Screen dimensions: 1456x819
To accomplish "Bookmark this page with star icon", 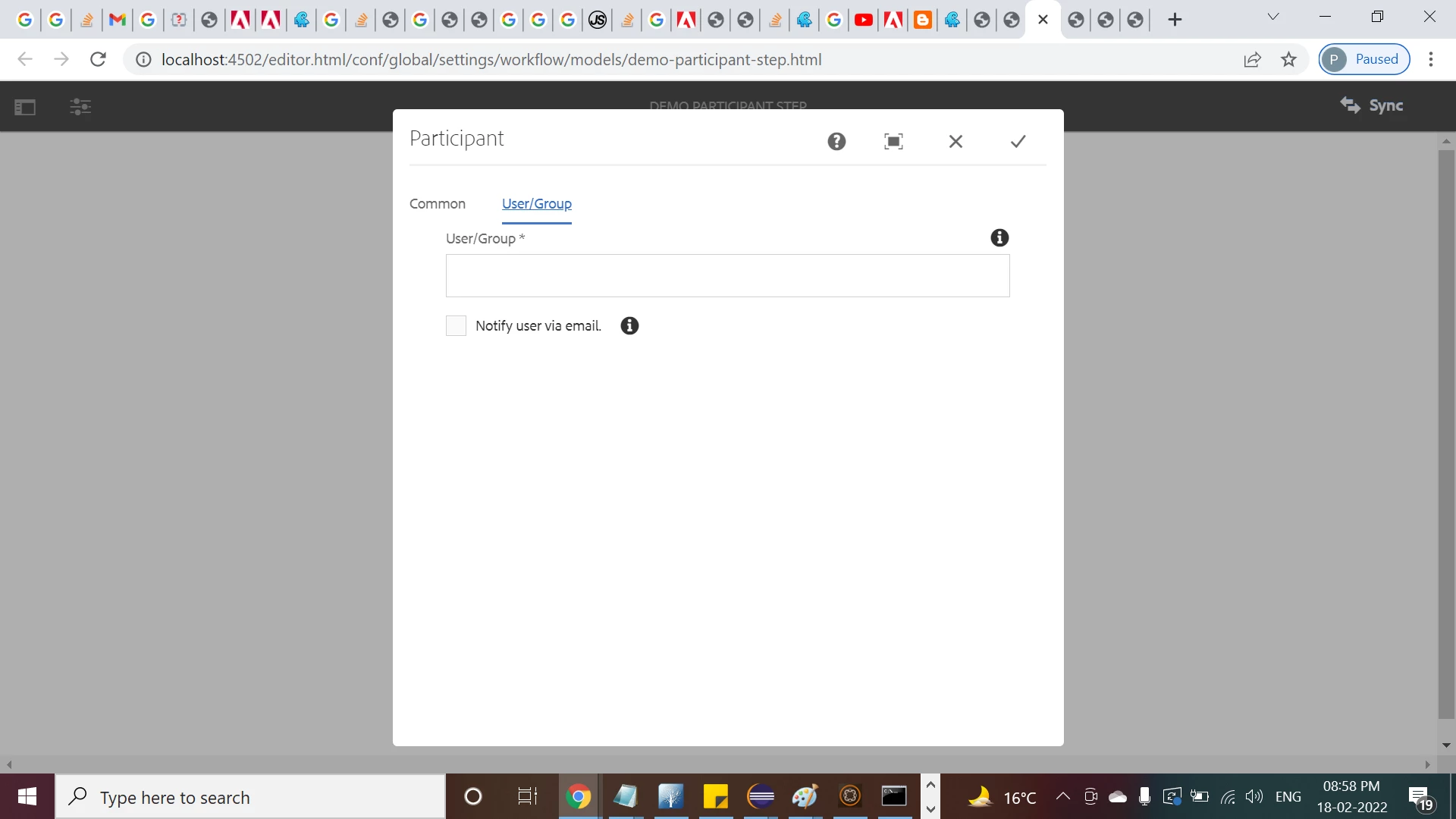I will (x=1288, y=59).
